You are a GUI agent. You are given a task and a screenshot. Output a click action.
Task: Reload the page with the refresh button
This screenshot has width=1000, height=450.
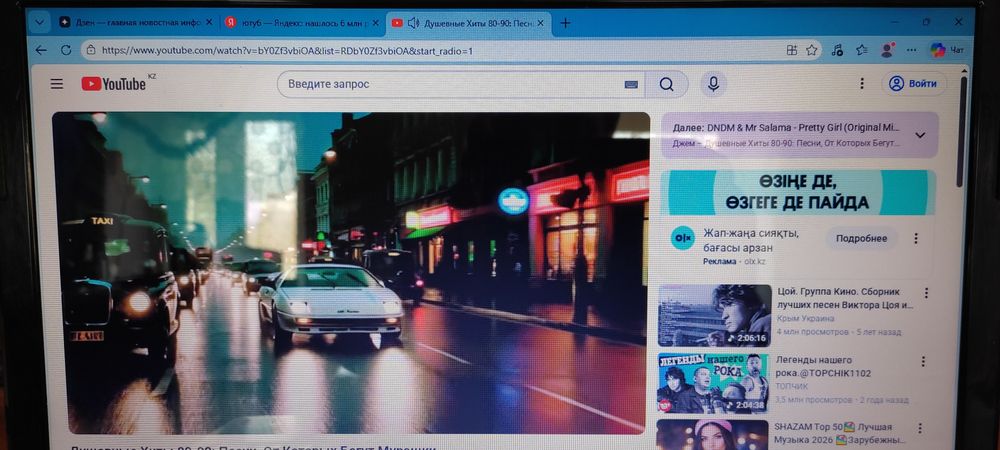[67, 50]
